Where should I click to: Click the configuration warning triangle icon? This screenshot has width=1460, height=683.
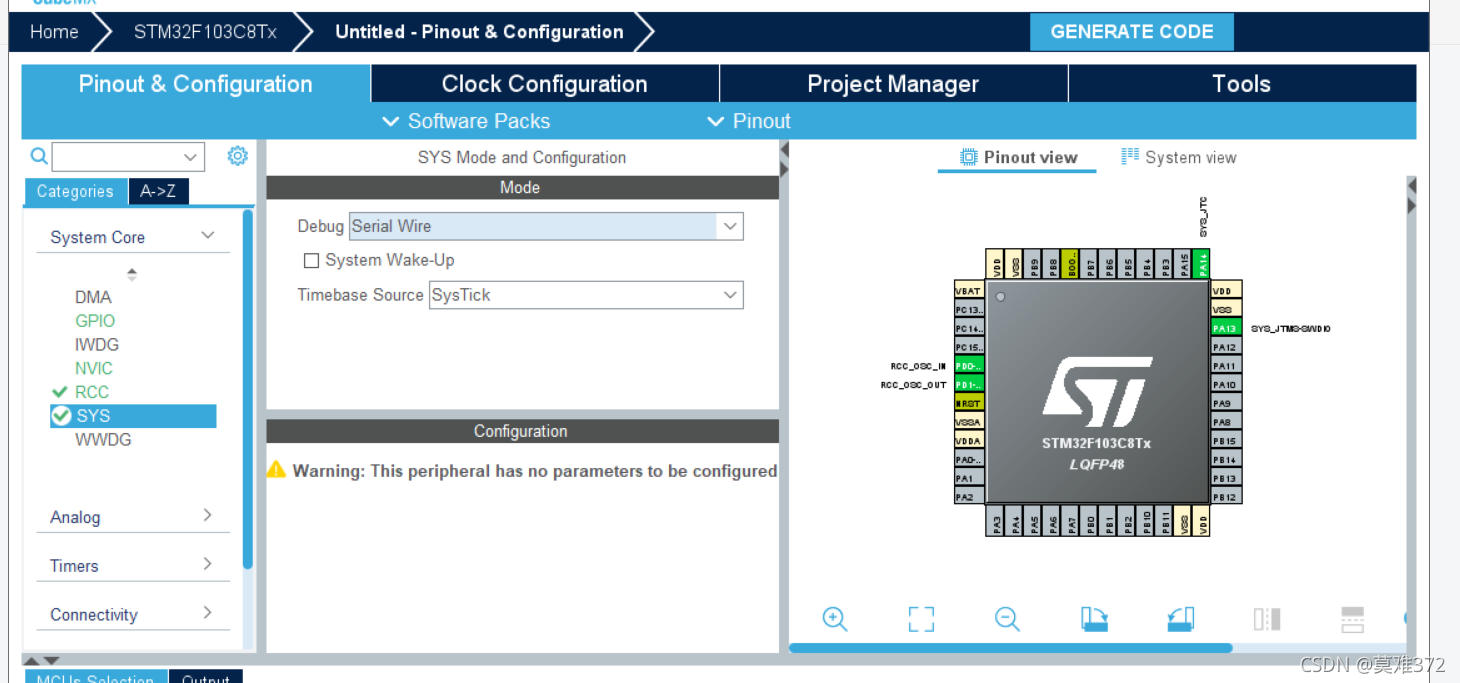pos(276,469)
